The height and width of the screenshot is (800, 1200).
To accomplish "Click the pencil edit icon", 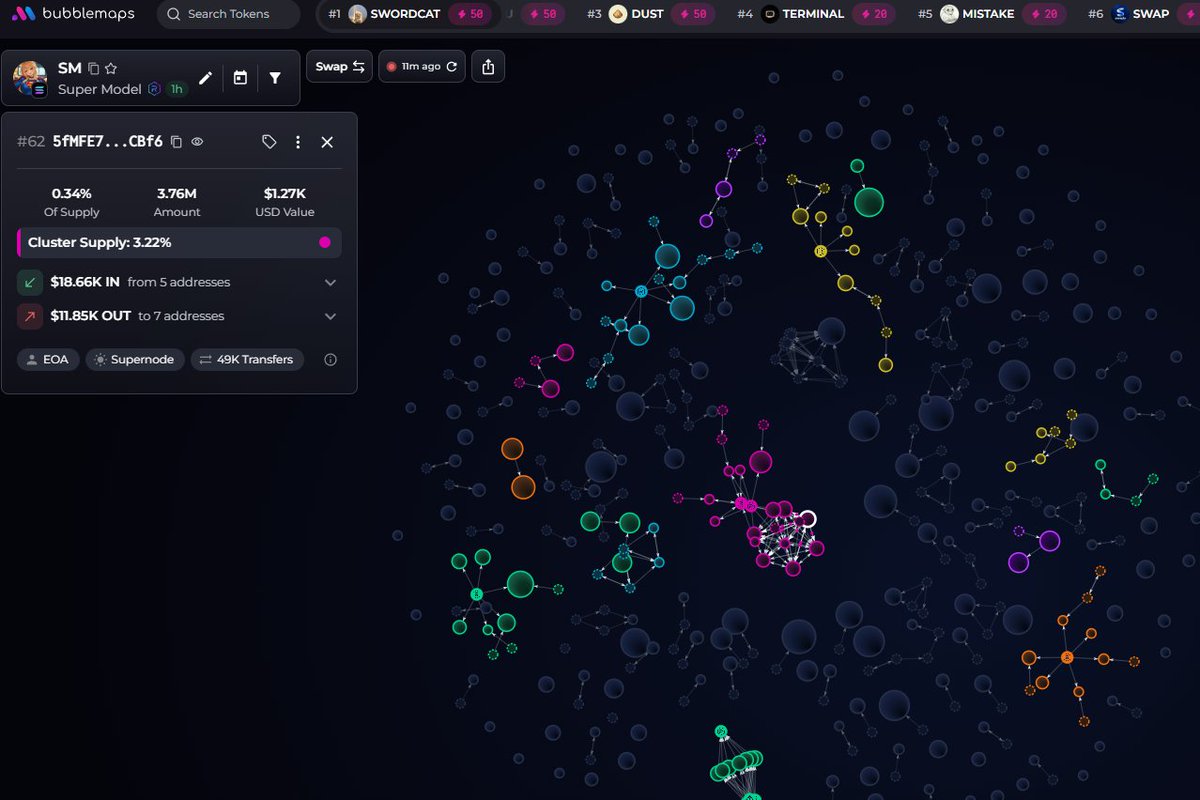I will [x=205, y=78].
